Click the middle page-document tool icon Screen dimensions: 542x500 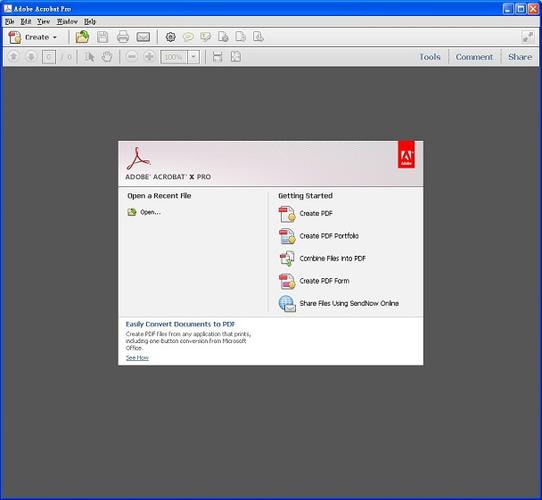[x=241, y=37]
